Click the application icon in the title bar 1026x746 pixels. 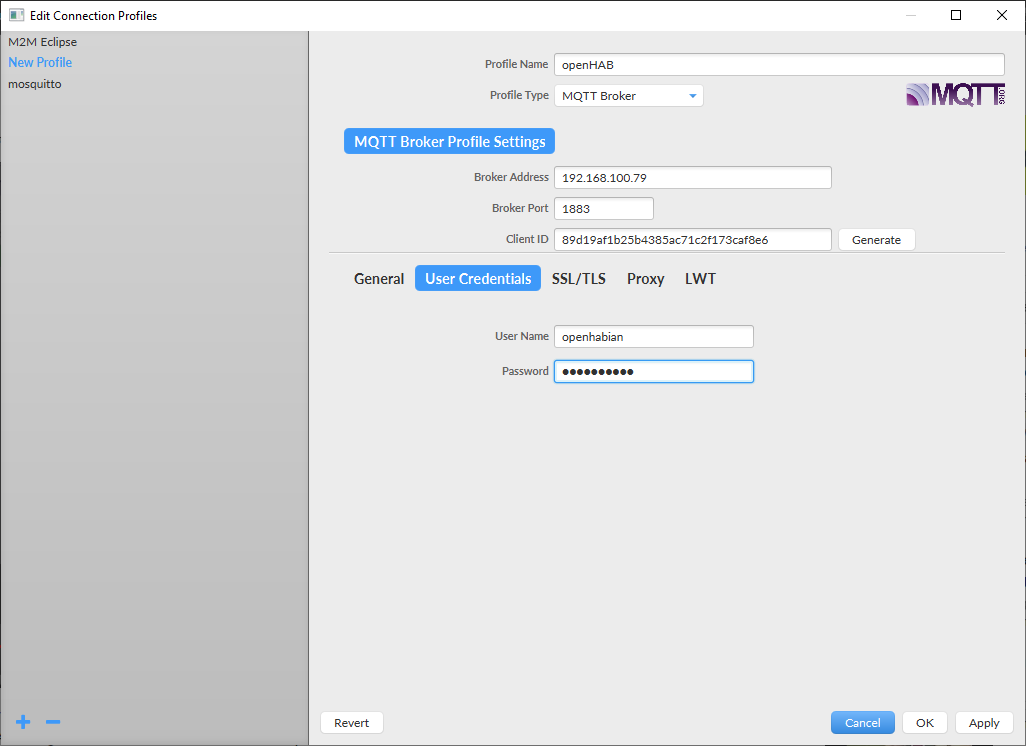point(15,14)
